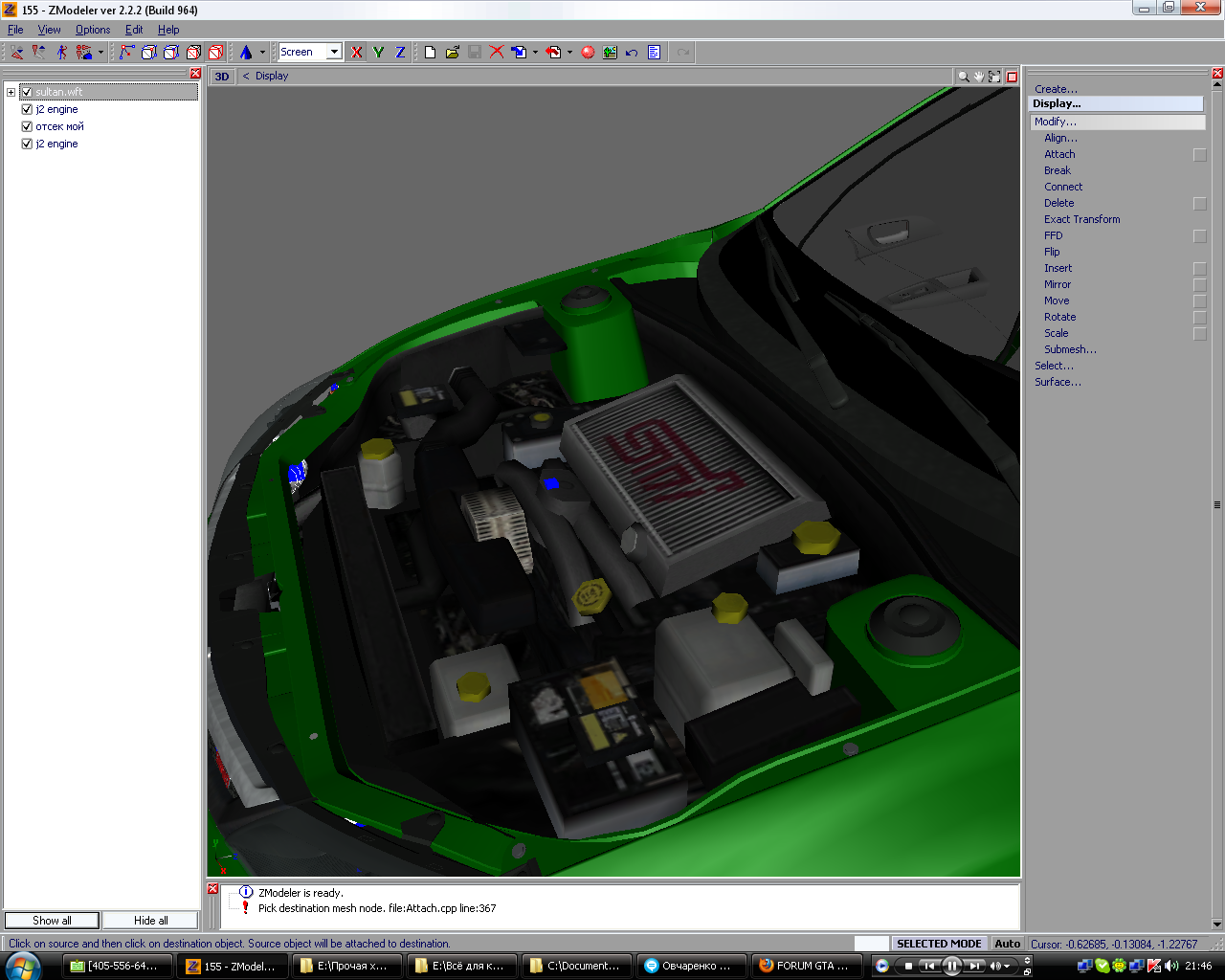Open the Options menu
1225x980 pixels.
tap(93, 30)
